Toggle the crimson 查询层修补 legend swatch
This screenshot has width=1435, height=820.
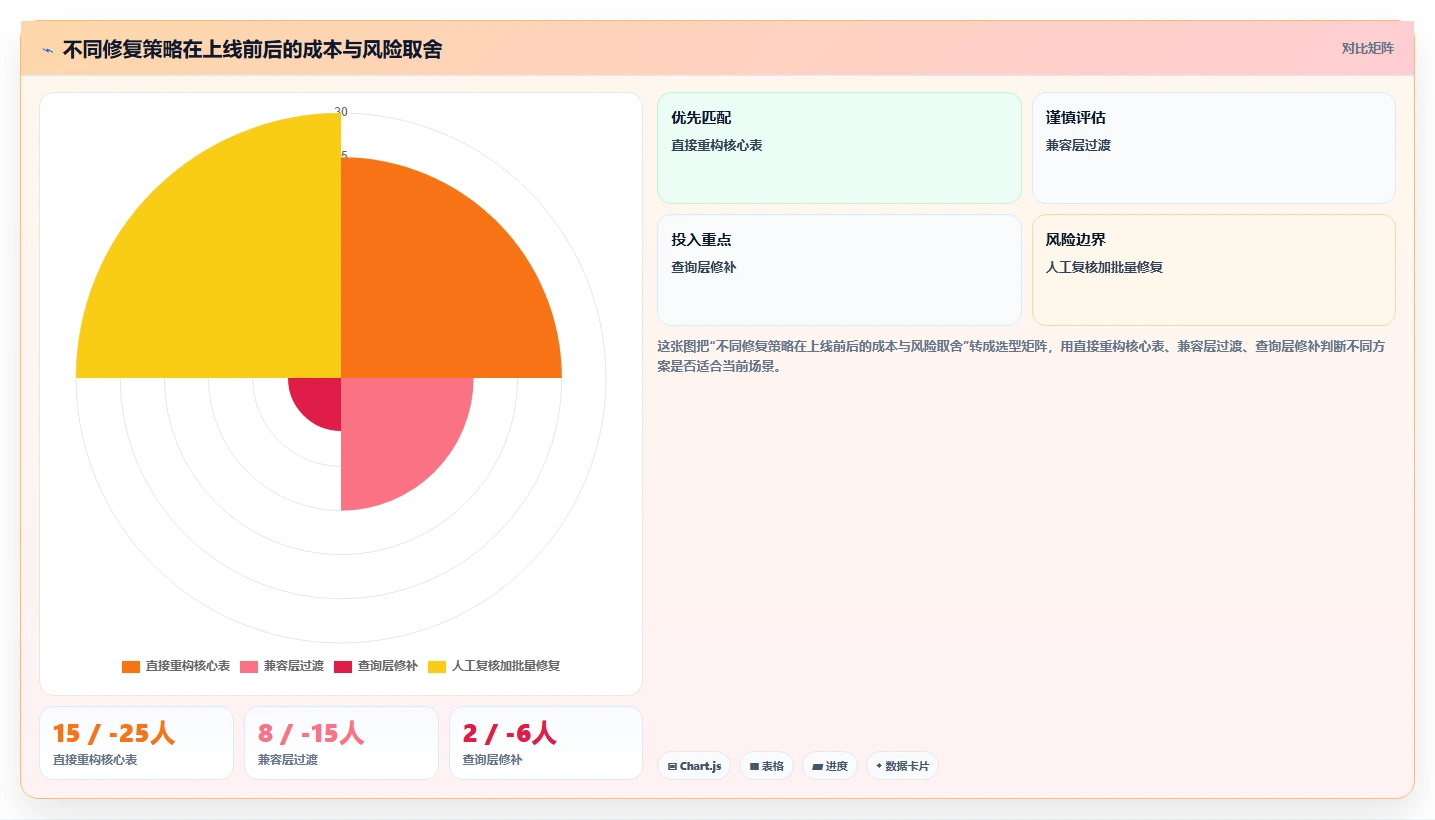343,666
